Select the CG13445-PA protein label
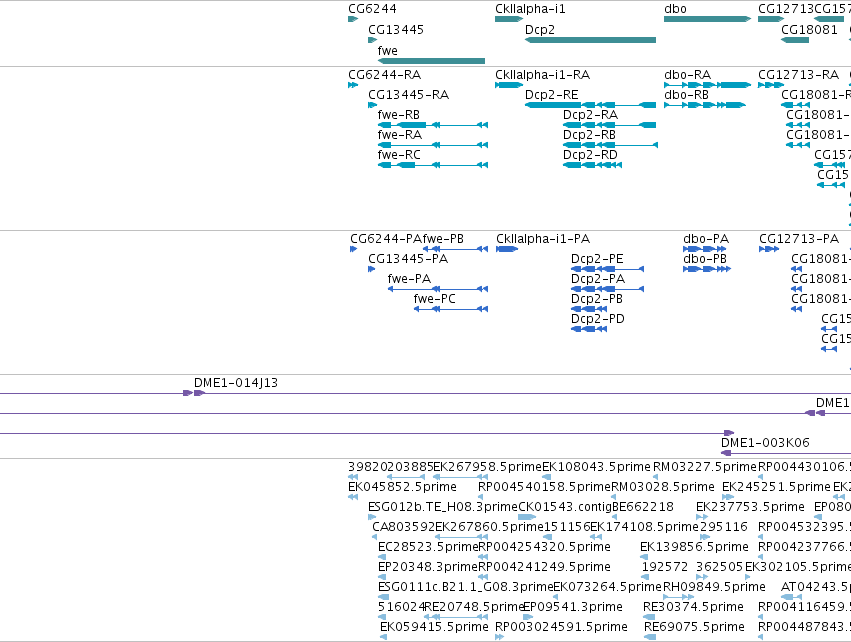This screenshot has height=642, width=851. coord(408,259)
